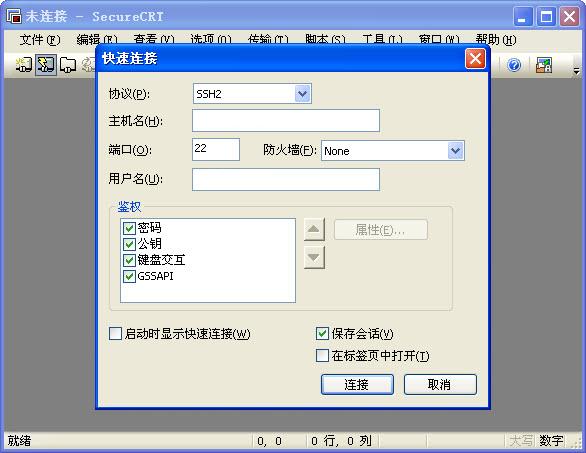Viewport: 586px width, 453px height.
Task: Click the Connect in Tab toolbar icon
Action: pyautogui.click(x=68, y=65)
